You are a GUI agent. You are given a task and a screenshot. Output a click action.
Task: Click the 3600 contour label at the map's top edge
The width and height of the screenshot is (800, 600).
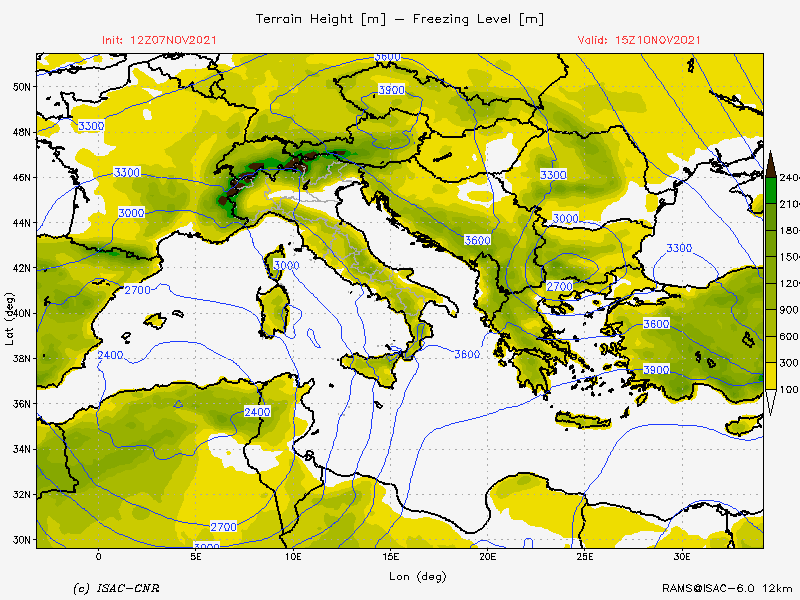(387, 57)
